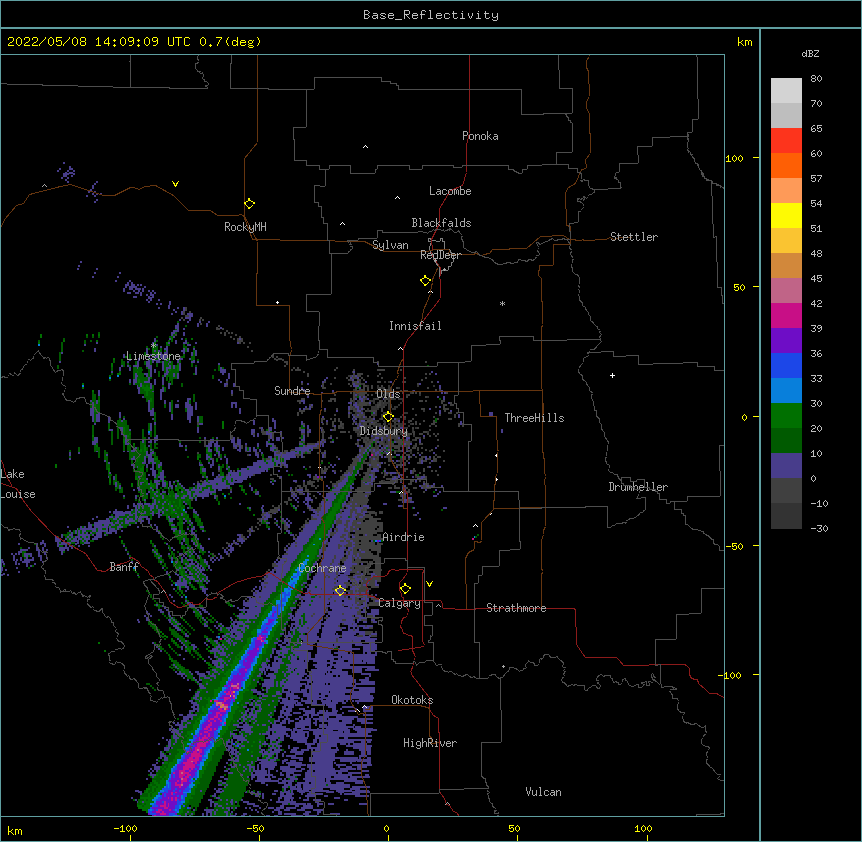Screen dimensions: 862x842
Task: Click the white asterisk marker east of Innisfail
Action: 502,303
